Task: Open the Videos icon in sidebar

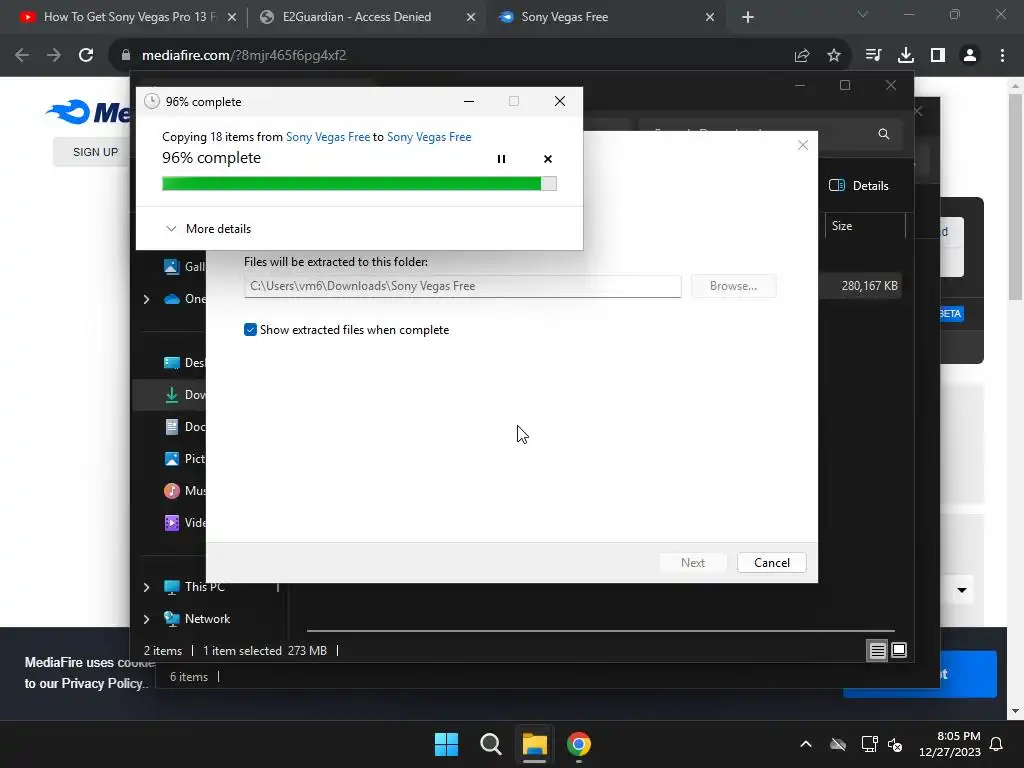Action: [172, 522]
